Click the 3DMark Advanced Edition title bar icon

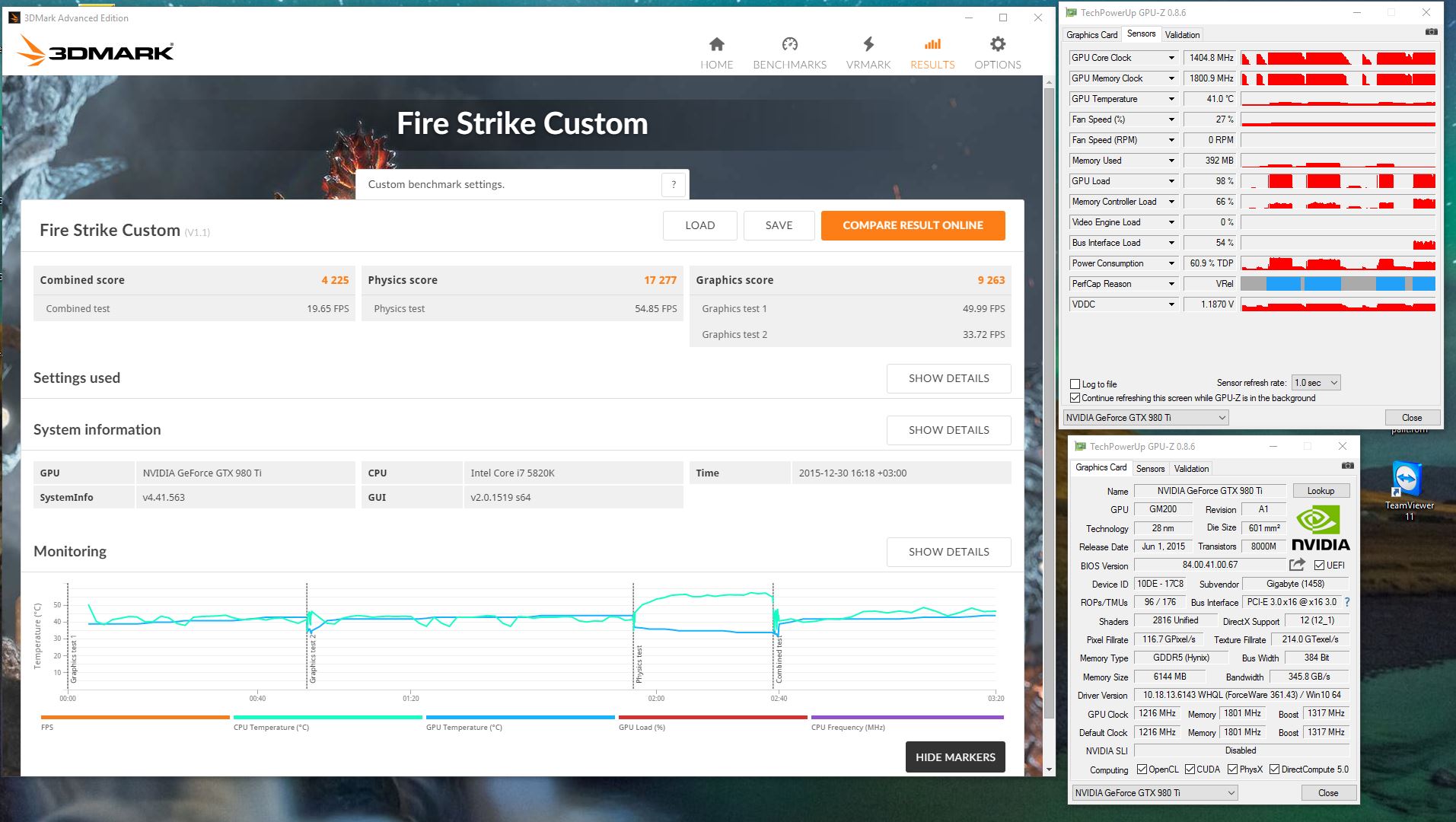[14, 18]
